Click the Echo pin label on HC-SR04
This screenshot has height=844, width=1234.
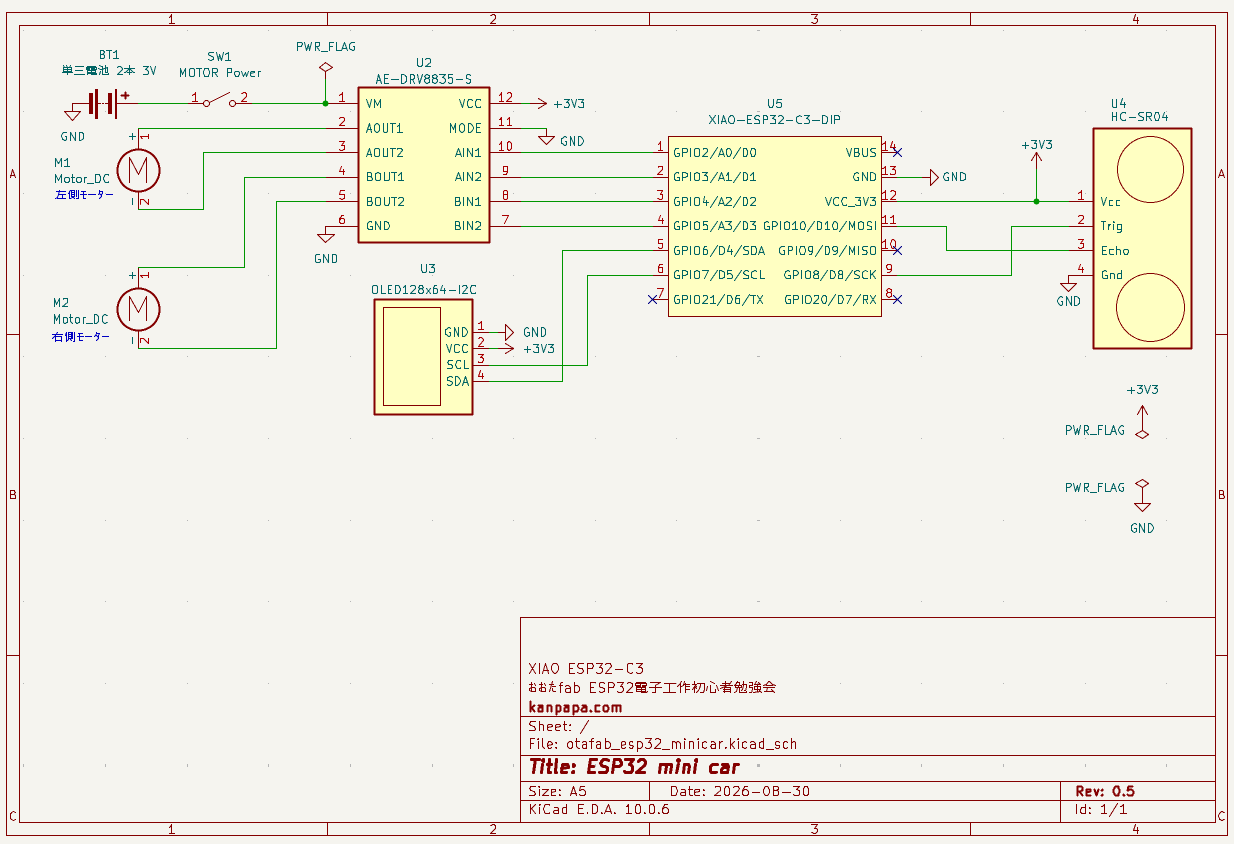pos(1115,250)
